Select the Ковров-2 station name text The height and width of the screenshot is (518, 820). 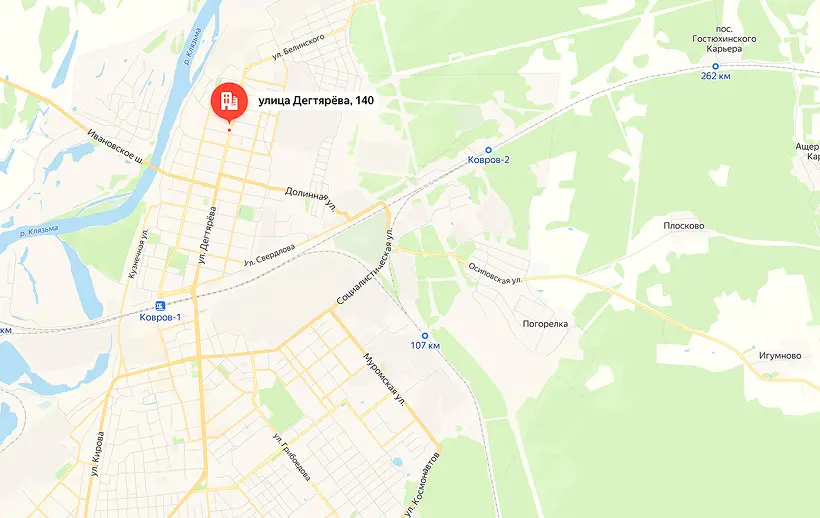click(x=488, y=160)
